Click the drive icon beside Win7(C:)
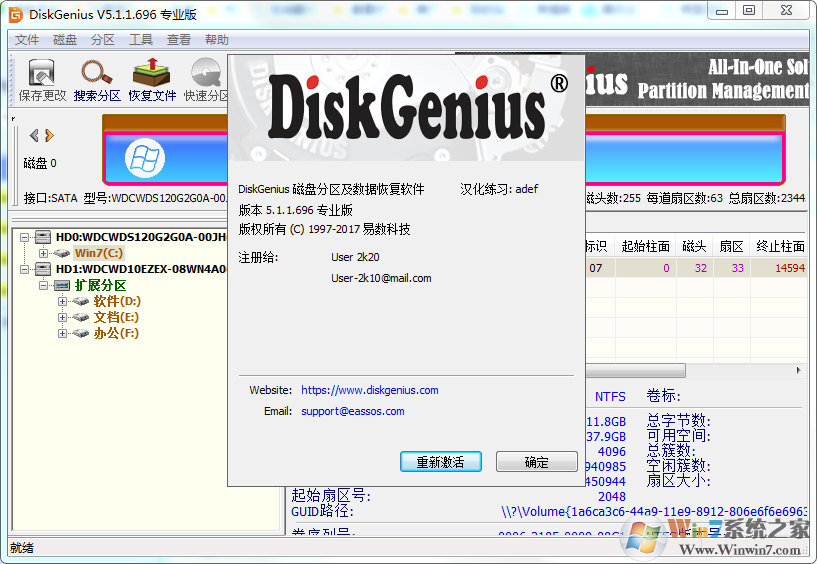This screenshot has height=564, width=817. (62, 253)
